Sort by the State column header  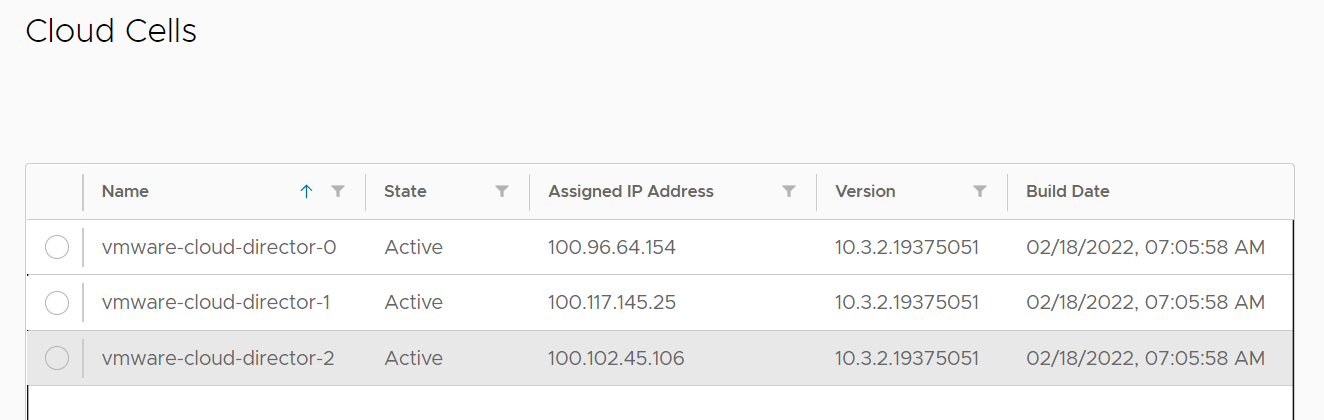click(x=405, y=191)
